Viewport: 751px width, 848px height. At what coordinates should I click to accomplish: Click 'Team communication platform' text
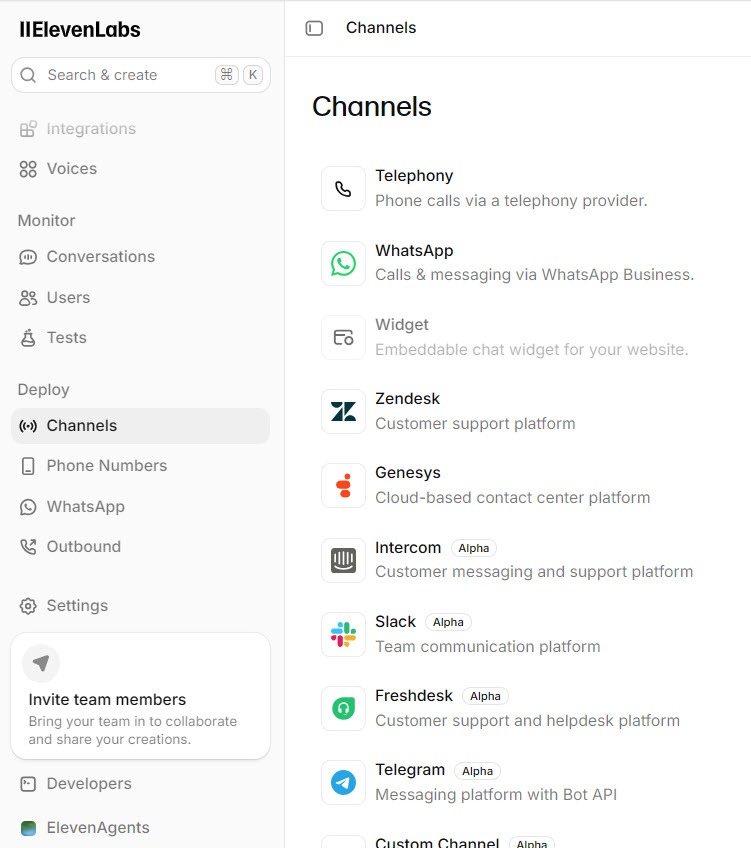click(488, 646)
